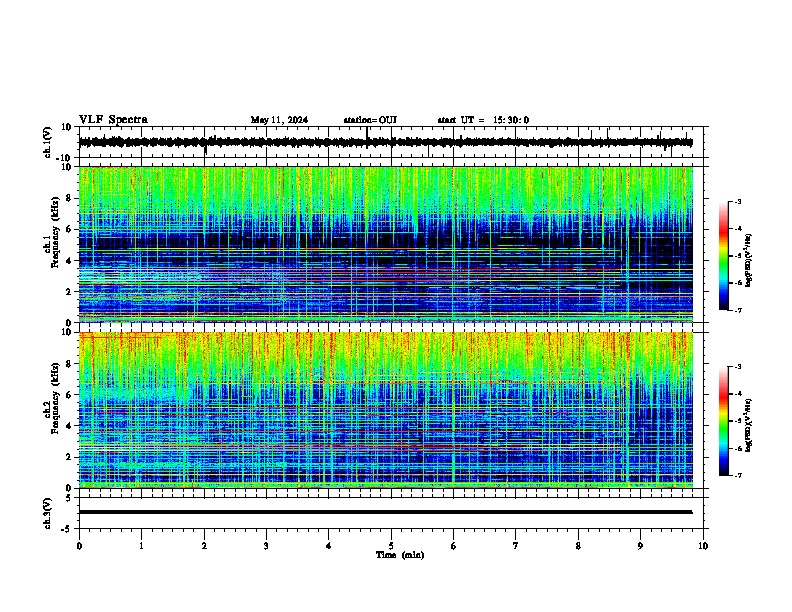Click the "8" kHz tick on ch.1 frequency axis

[x=70, y=198]
